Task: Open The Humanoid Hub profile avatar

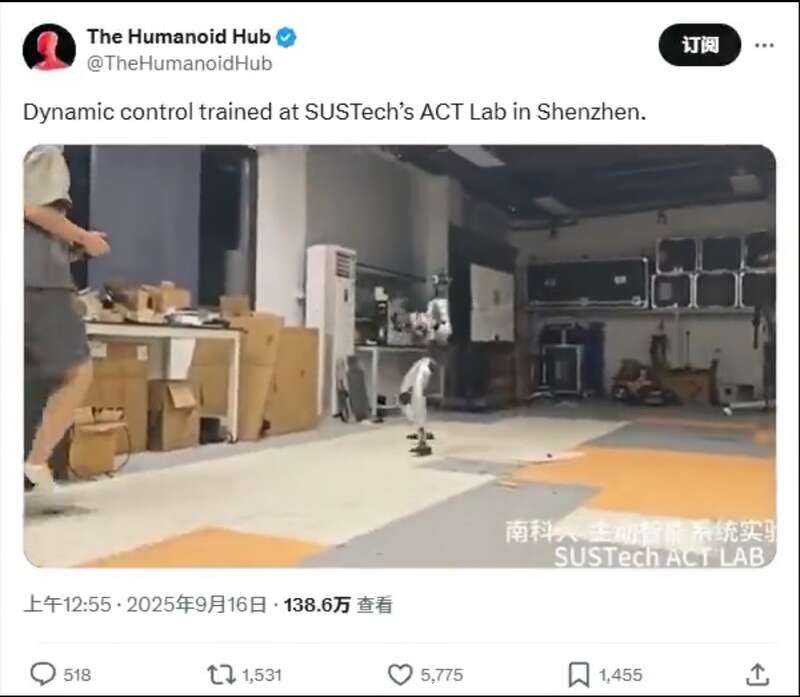Action: pos(49,47)
